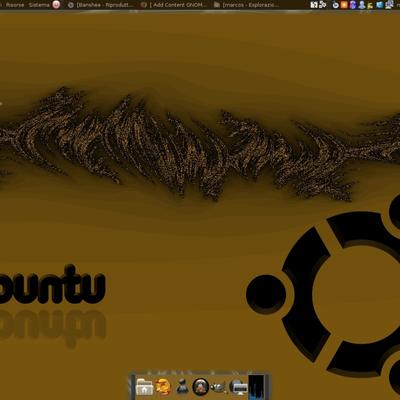Click the orange square tray icon

pyautogui.click(x=344, y=5)
